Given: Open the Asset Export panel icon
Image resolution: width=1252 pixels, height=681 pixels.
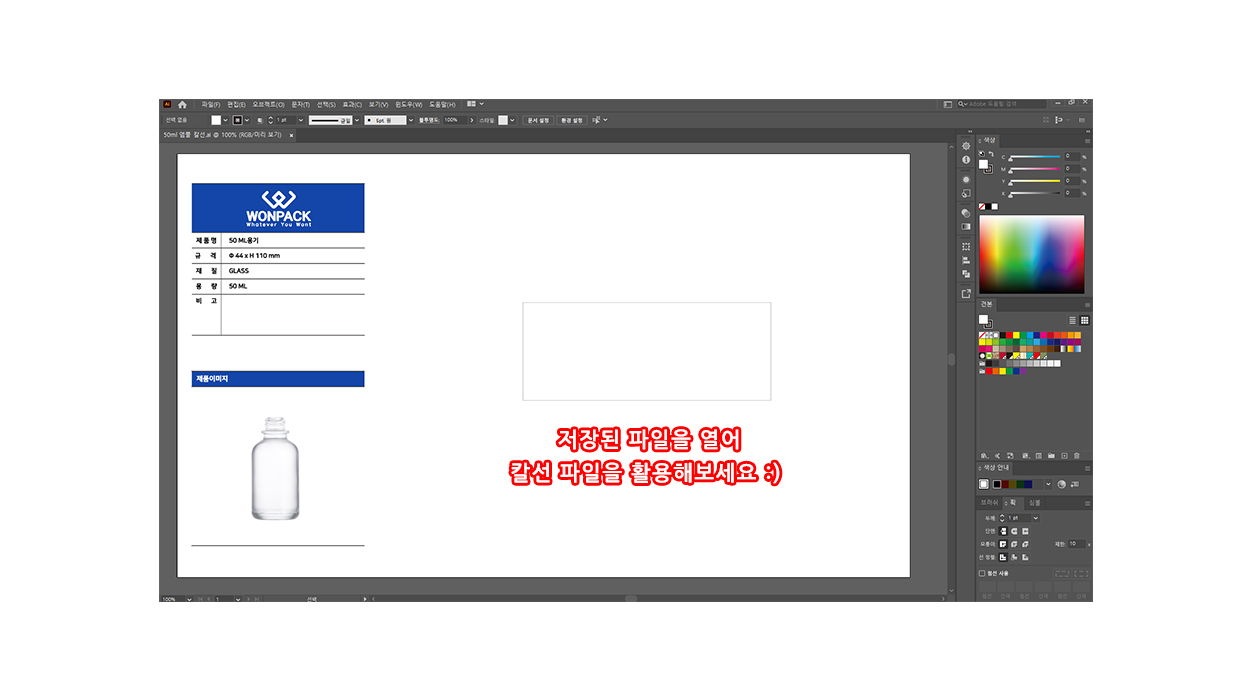Looking at the screenshot, I should 966,294.
